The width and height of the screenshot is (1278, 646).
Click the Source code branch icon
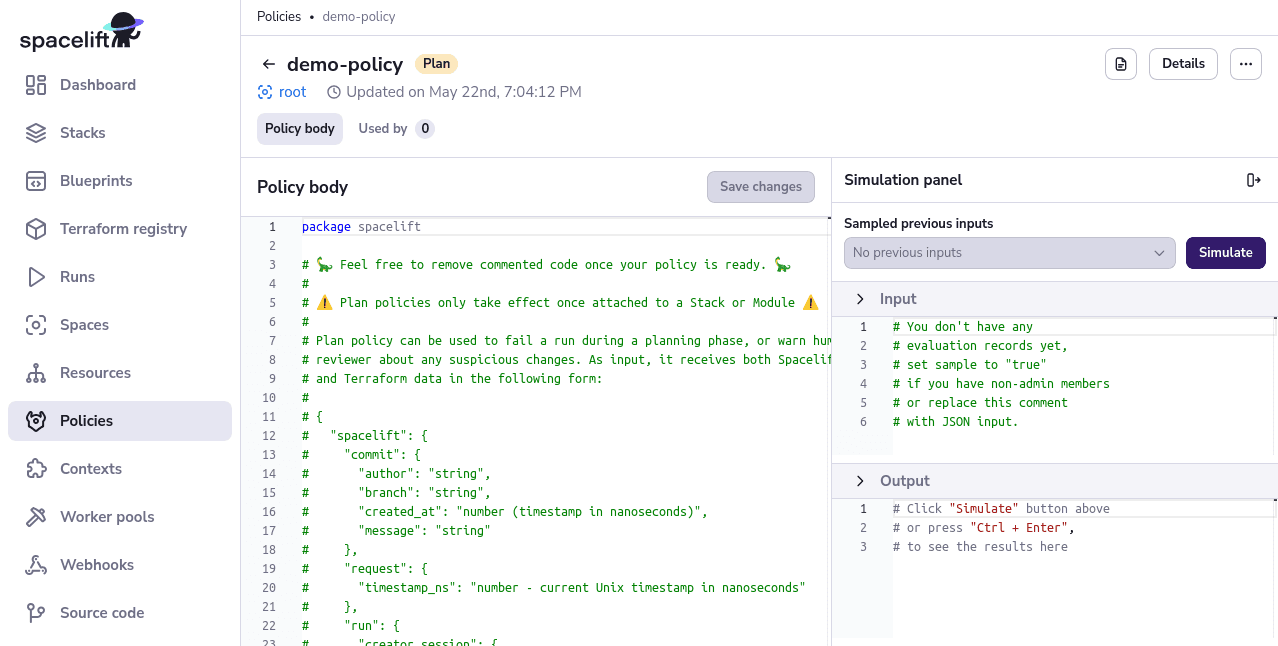pos(36,613)
